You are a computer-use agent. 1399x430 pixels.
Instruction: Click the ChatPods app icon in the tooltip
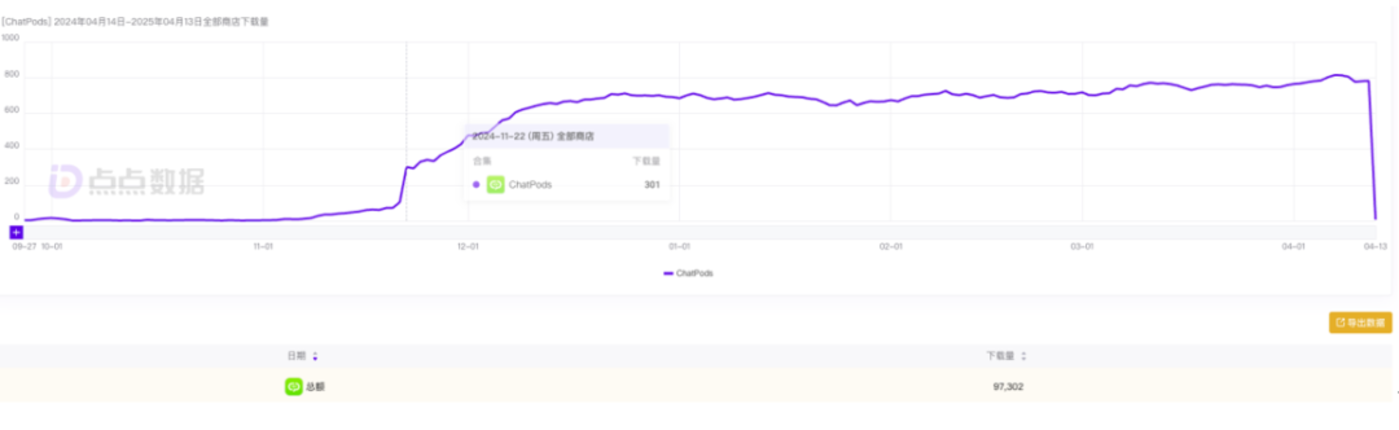pos(495,184)
